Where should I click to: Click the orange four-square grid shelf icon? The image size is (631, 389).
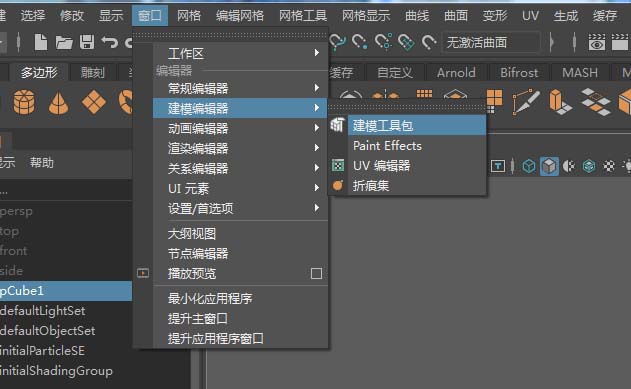[x=494, y=101]
